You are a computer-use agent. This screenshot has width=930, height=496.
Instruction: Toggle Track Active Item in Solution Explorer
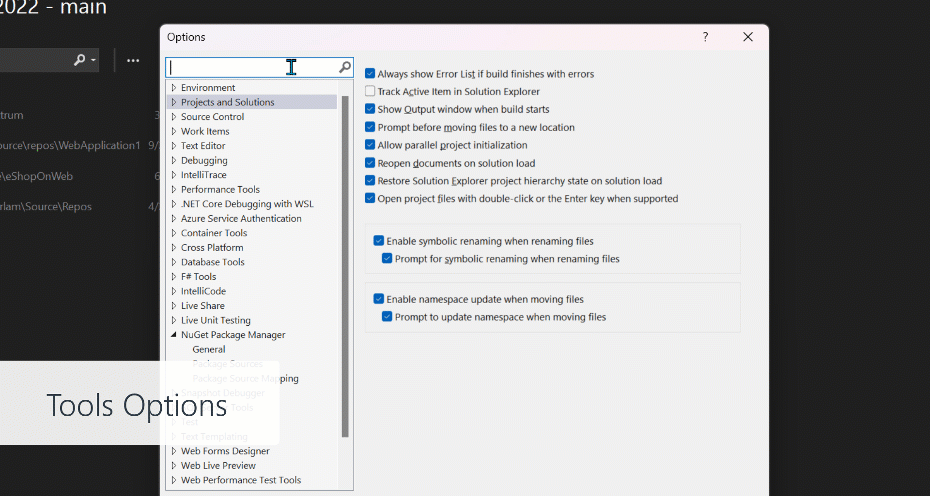click(371, 91)
